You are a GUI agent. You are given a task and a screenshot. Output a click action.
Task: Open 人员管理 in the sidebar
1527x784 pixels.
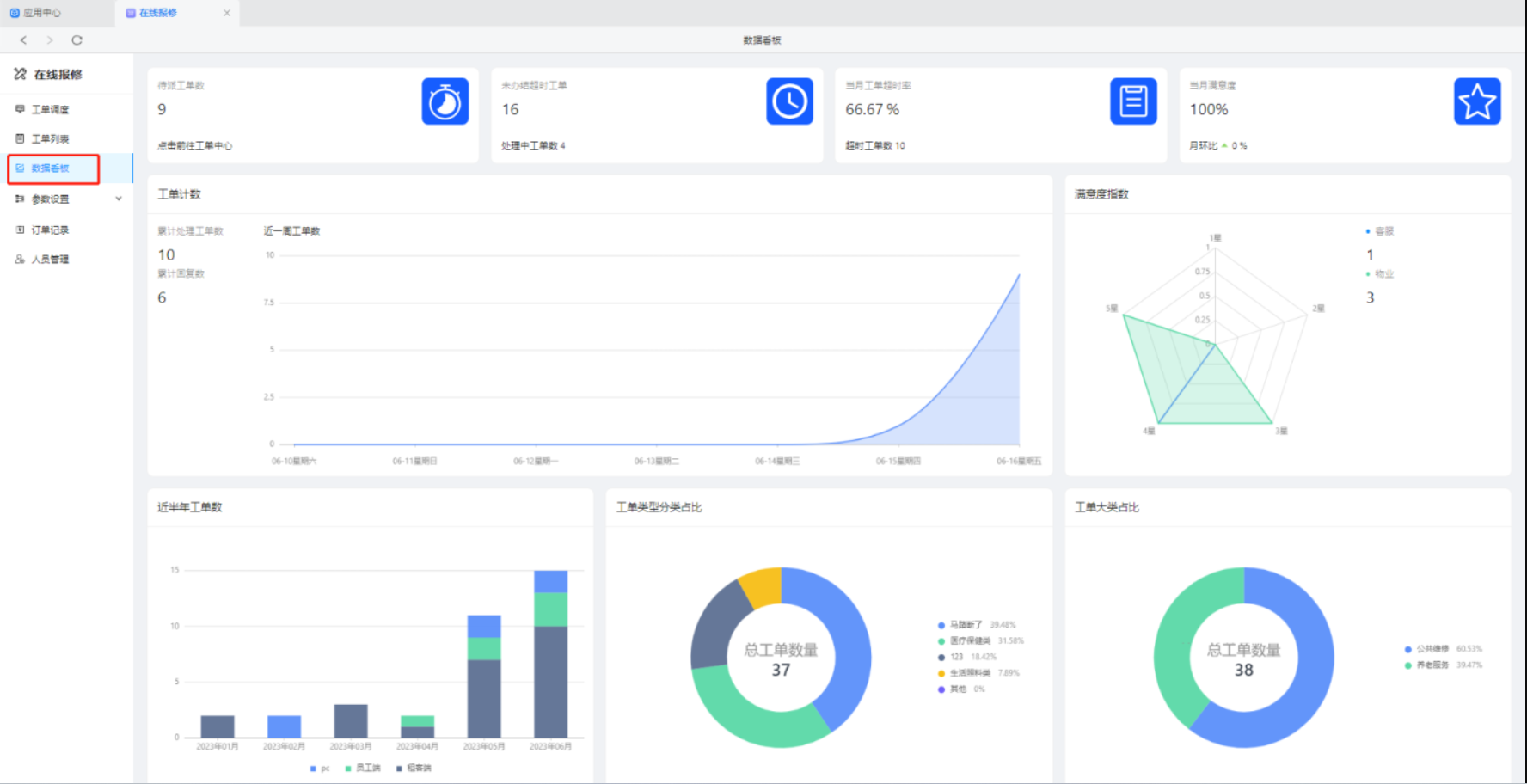click(x=50, y=260)
